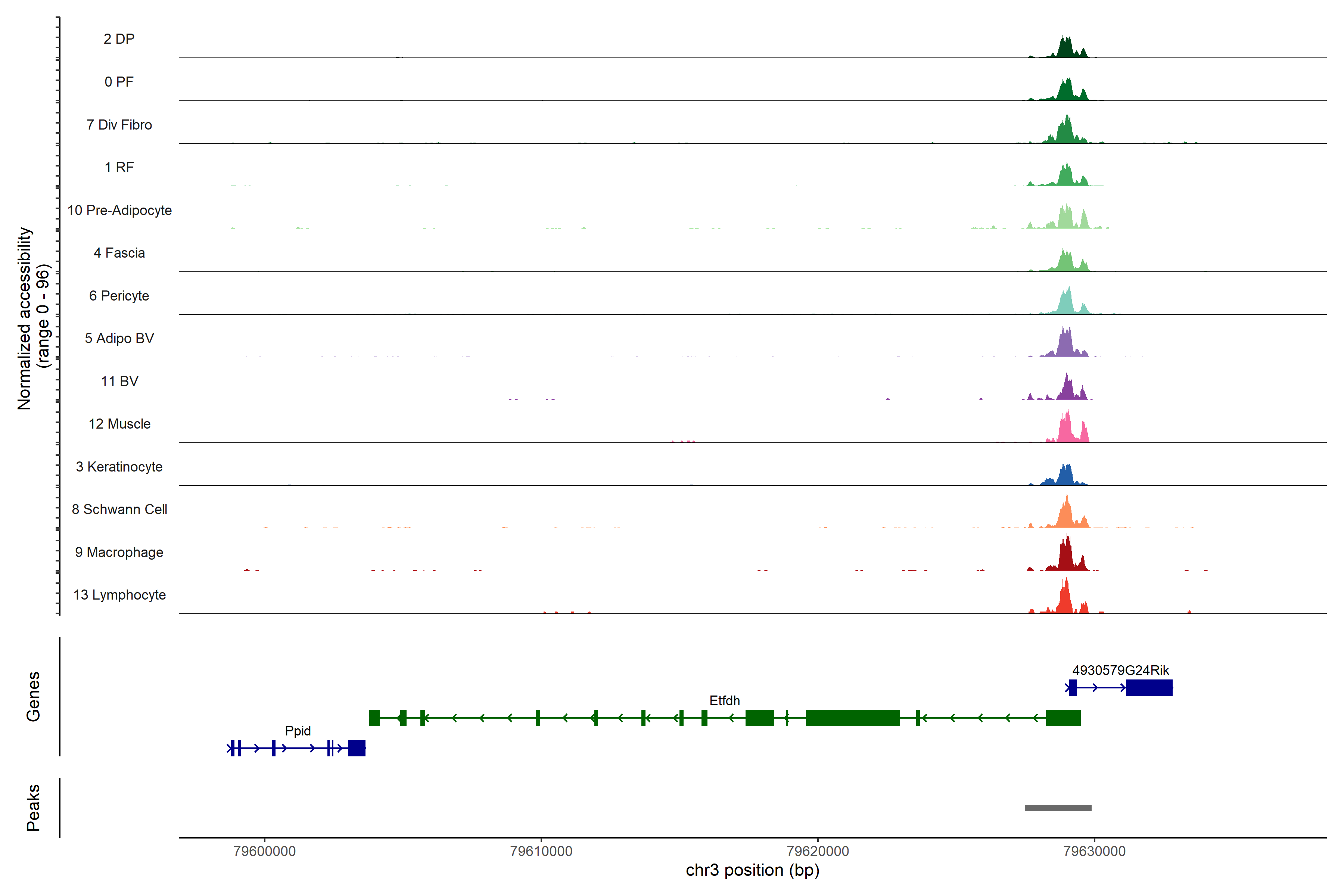Select the 7 Div Fibro track label

pyautogui.click(x=119, y=125)
